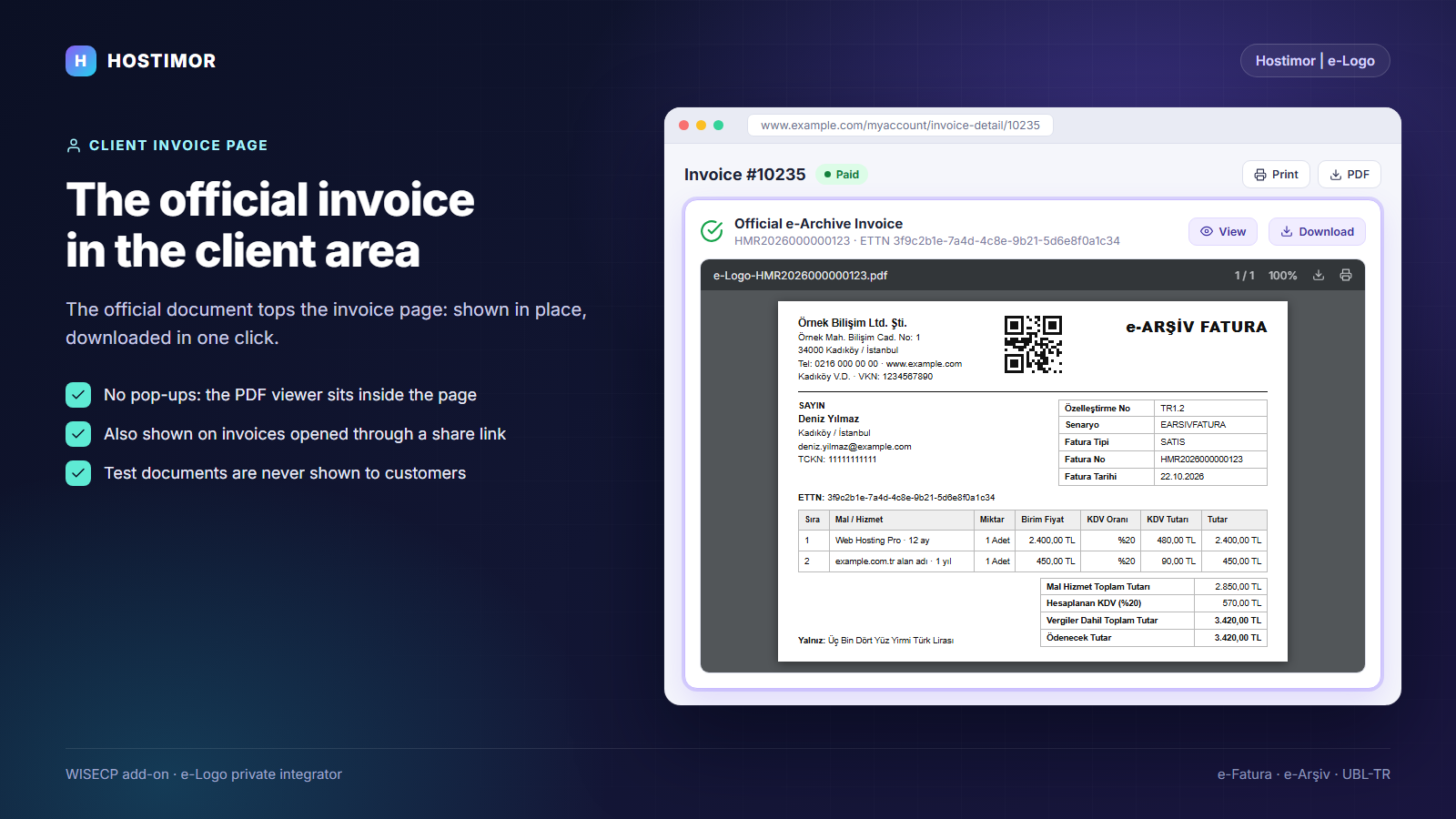Click the WISECP add-on footer text
Screen dimensions: 1456x819
(x=204, y=774)
